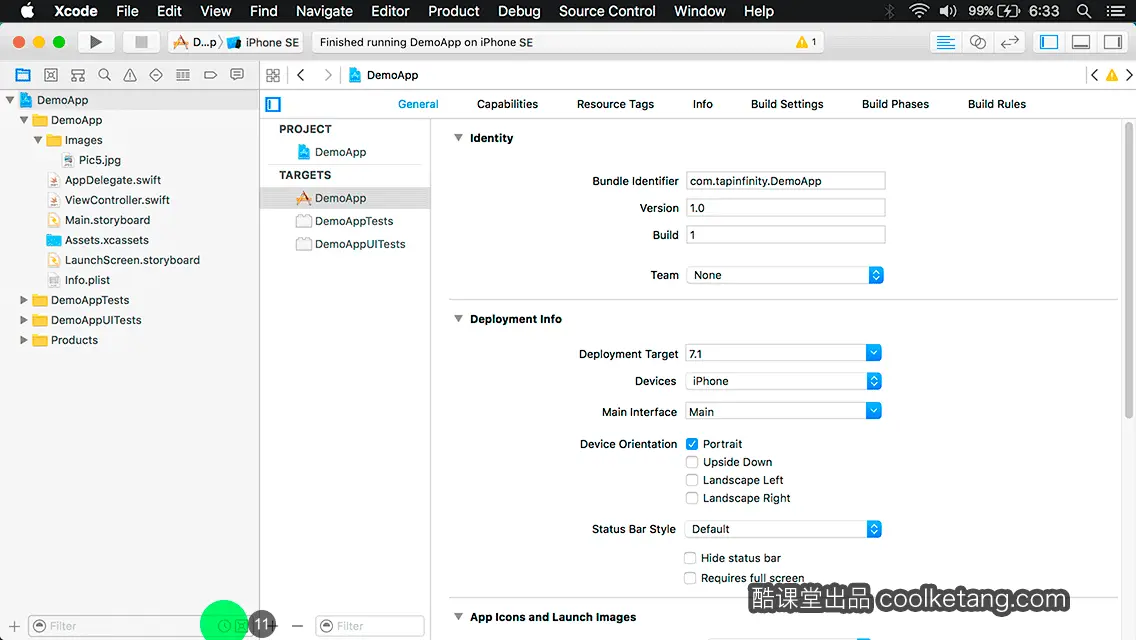Expand the DemoAppTests folder
This screenshot has width=1136, height=640.
23,300
